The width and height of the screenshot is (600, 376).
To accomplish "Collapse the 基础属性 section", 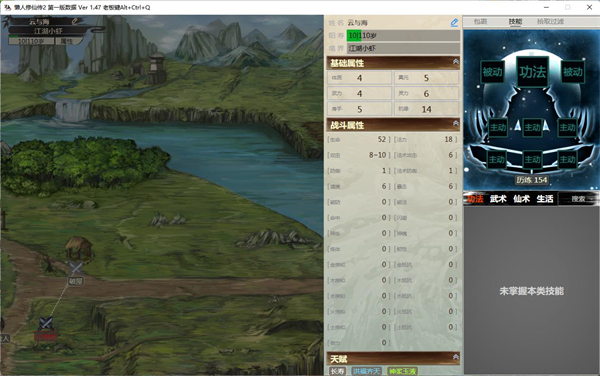I will point(456,62).
